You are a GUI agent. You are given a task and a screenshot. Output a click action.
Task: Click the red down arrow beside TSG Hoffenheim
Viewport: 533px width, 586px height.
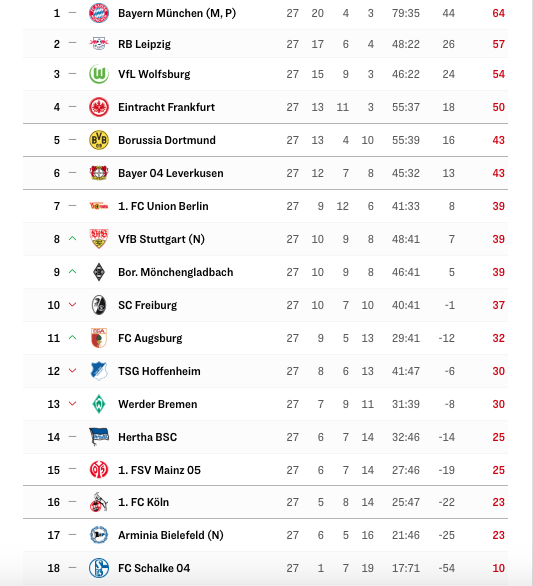[73, 371]
